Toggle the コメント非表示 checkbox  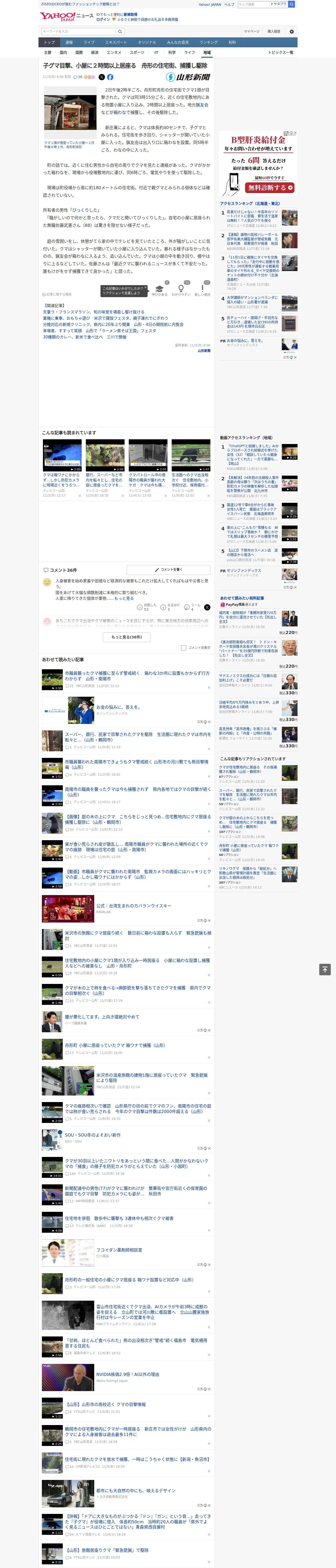[183, 648]
